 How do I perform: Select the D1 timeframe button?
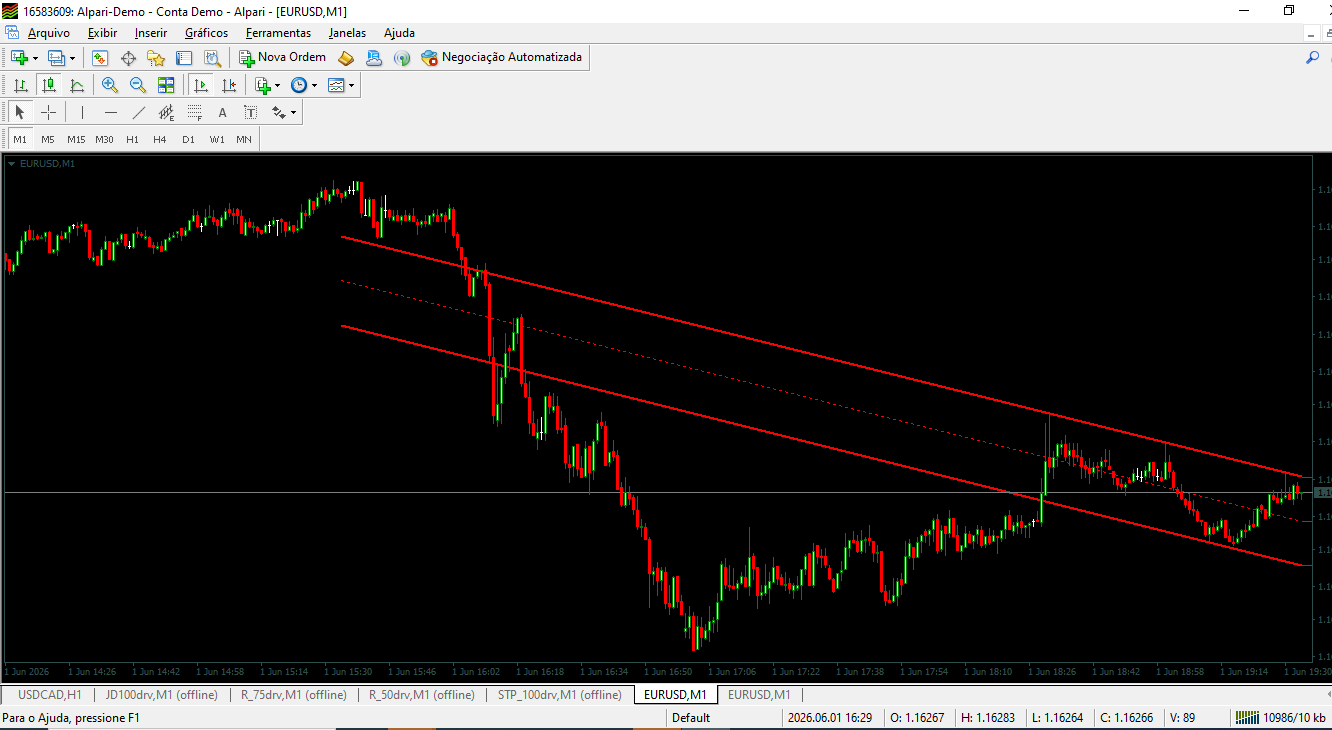click(x=188, y=139)
